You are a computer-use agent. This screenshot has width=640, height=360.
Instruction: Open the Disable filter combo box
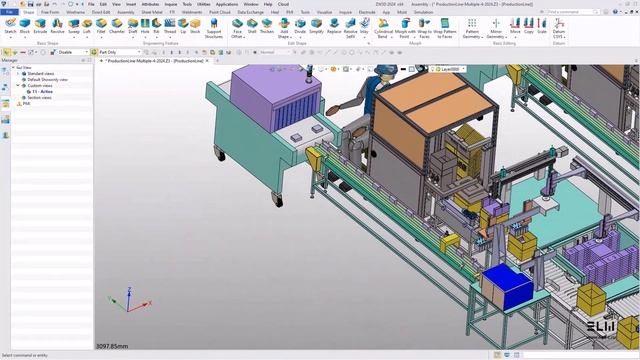pyautogui.click(x=73, y=52)
